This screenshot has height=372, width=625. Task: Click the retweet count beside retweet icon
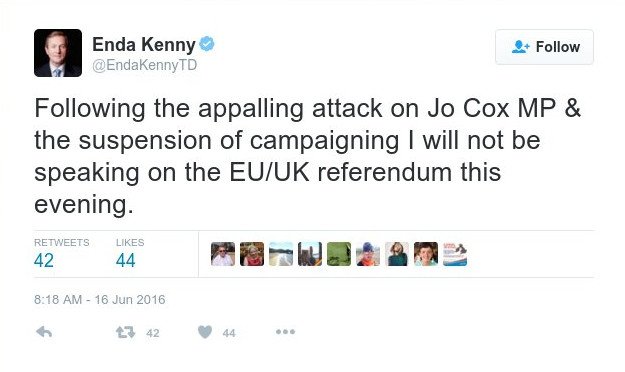(153, 333)
